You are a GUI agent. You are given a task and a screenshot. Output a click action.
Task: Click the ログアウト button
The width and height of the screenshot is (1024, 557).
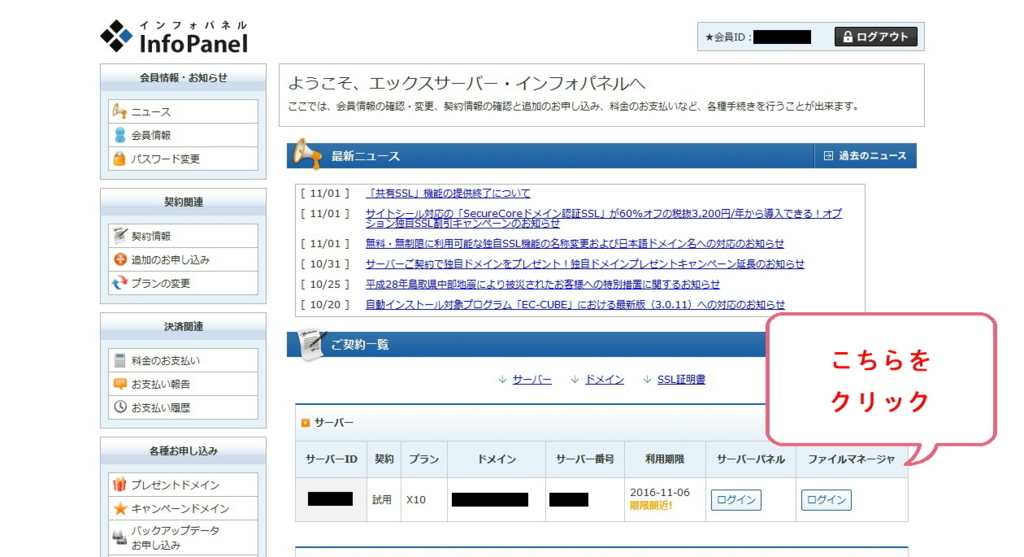(876, 37)
